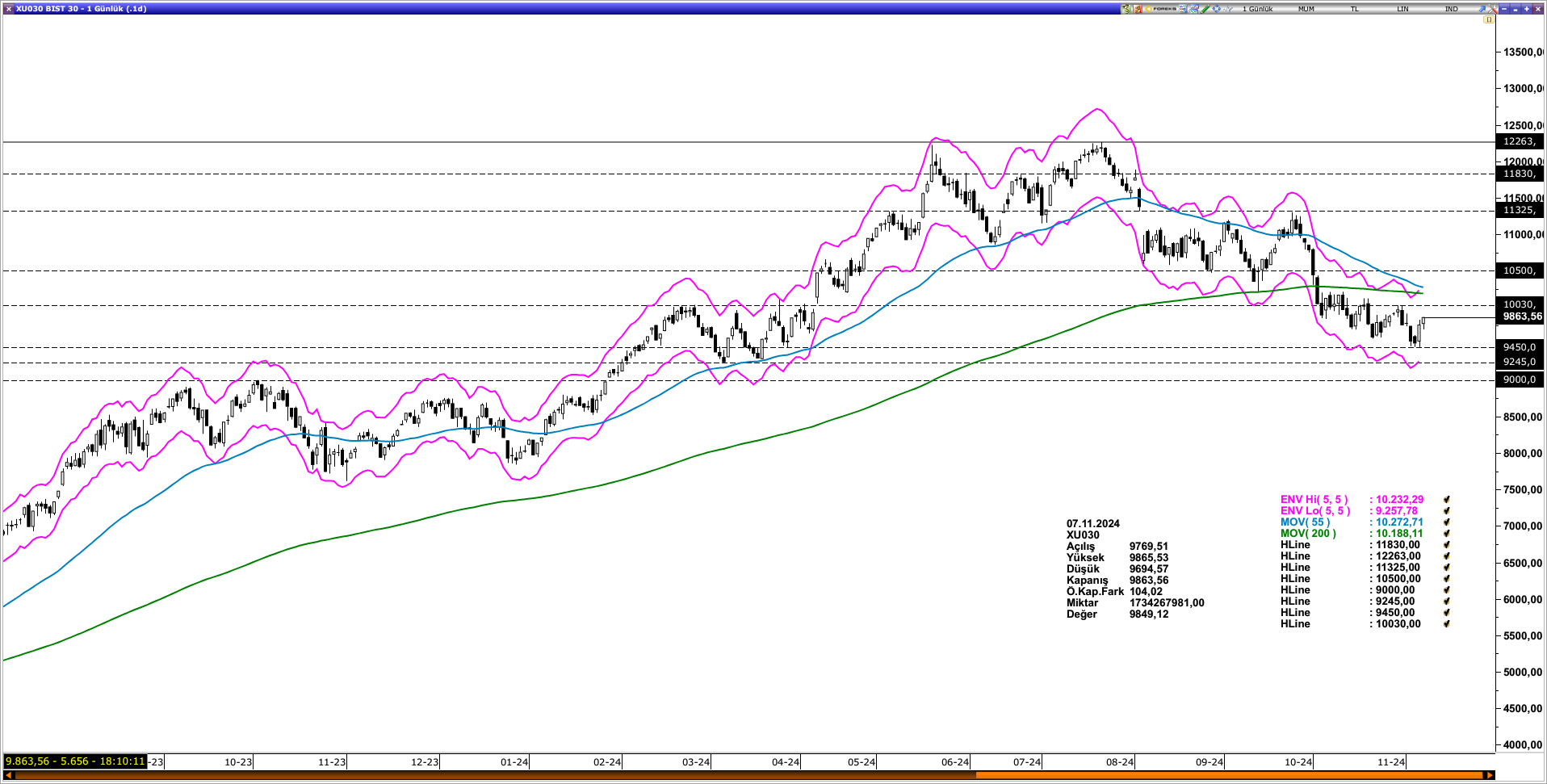The image size is (1547, 784).
Task: Click the Kapanış value 9863,56
Action: tap(1149, 581)
